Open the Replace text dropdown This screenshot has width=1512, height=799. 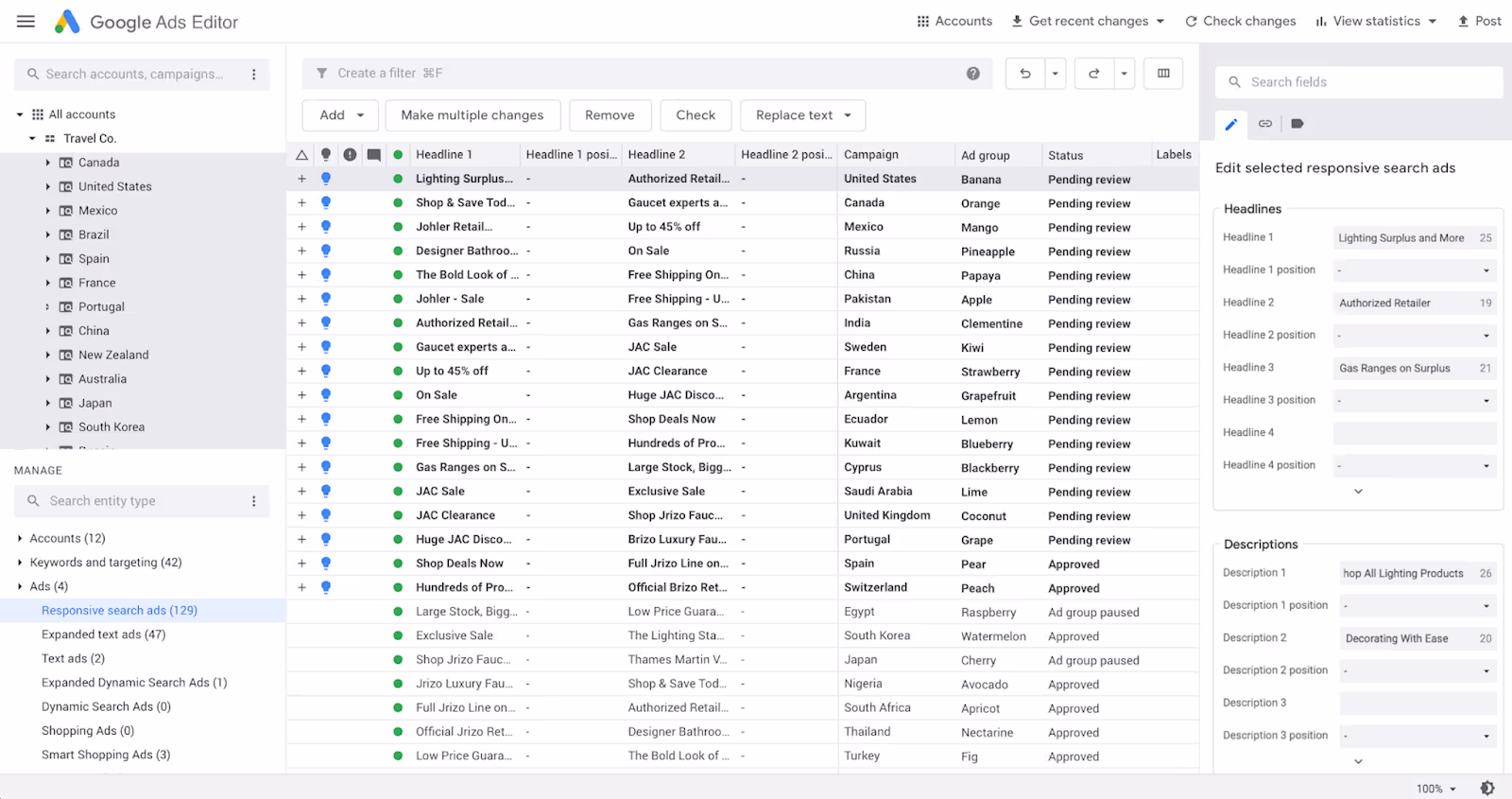(x=803, y=115)
